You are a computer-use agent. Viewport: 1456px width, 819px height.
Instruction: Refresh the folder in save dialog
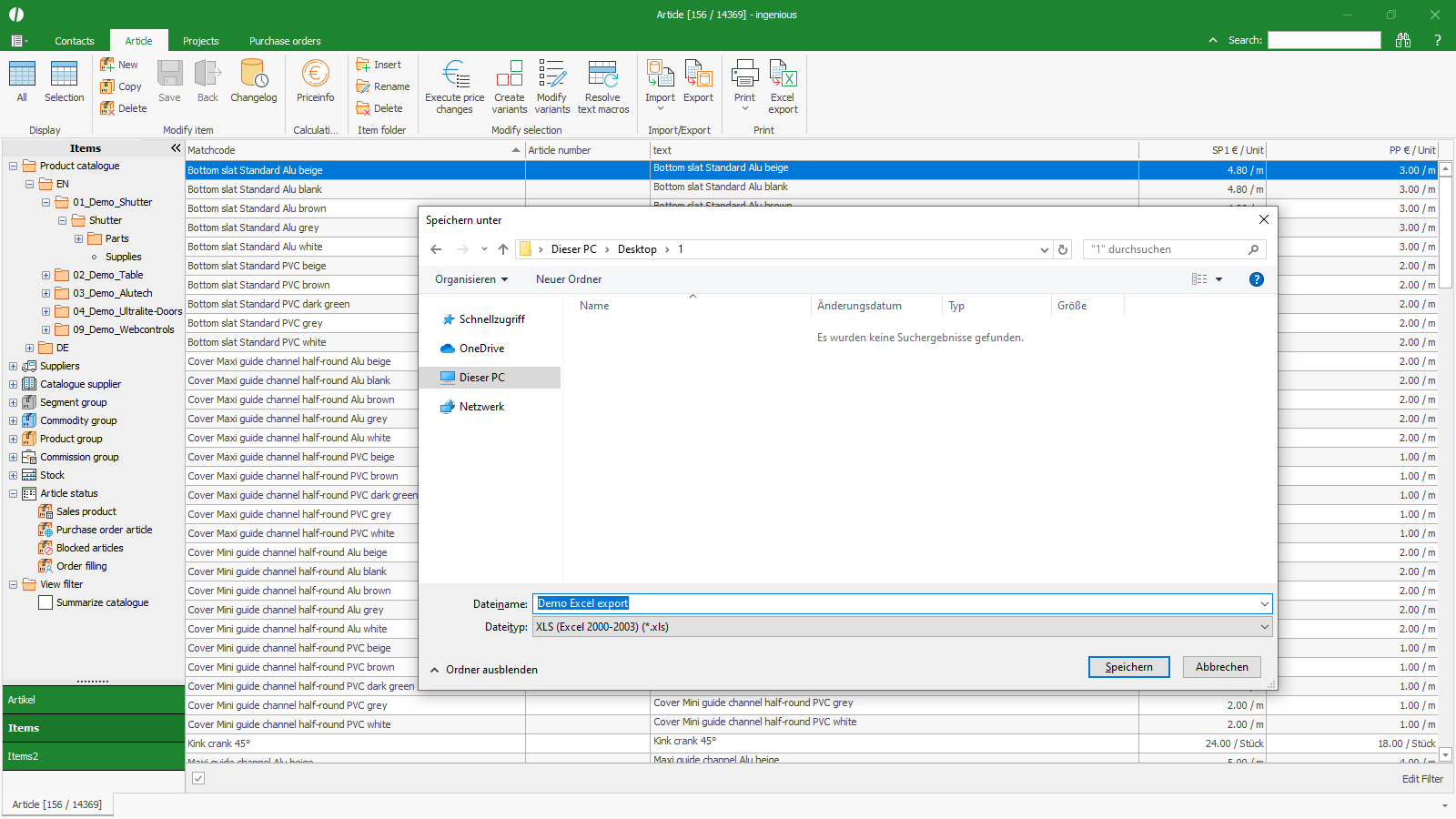(x=1063, y=249)
